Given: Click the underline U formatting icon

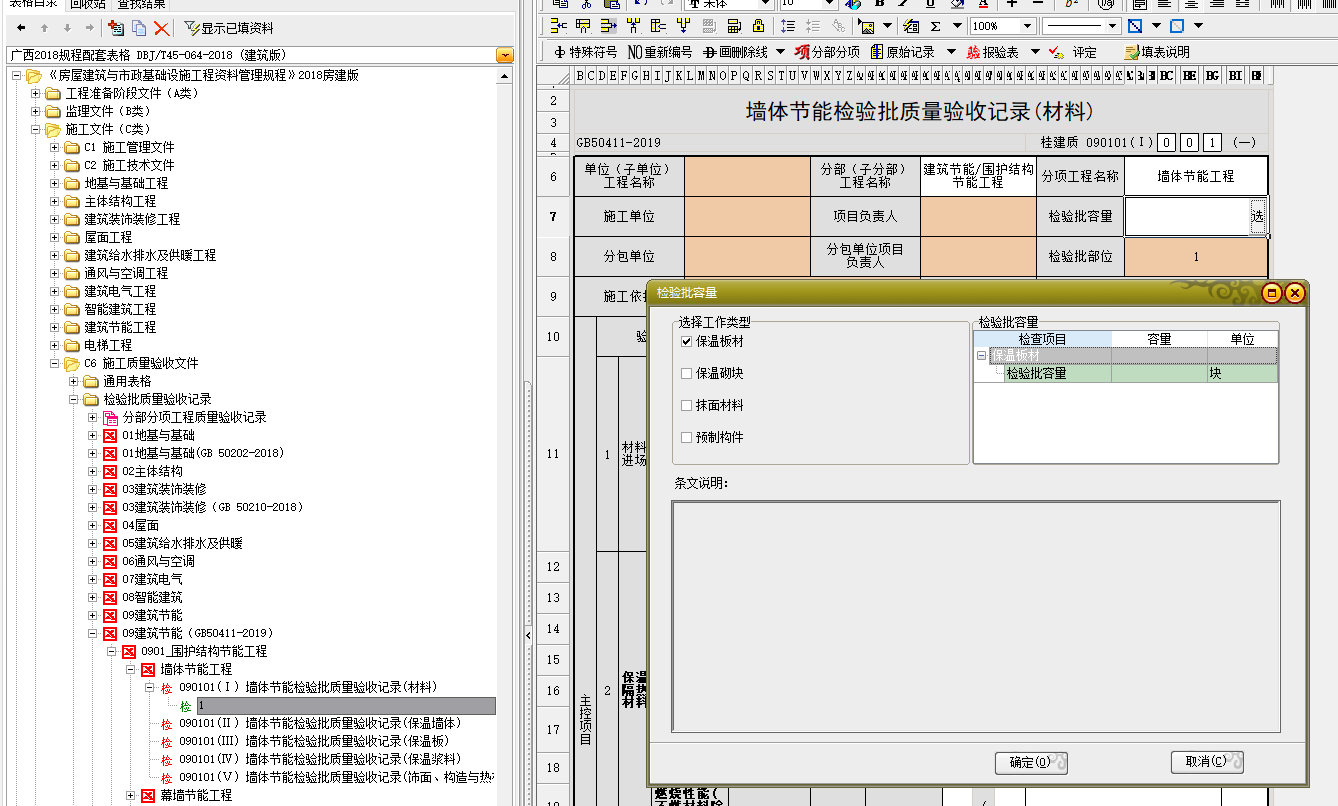Looking at the screenshot, I should click(931, 4).
